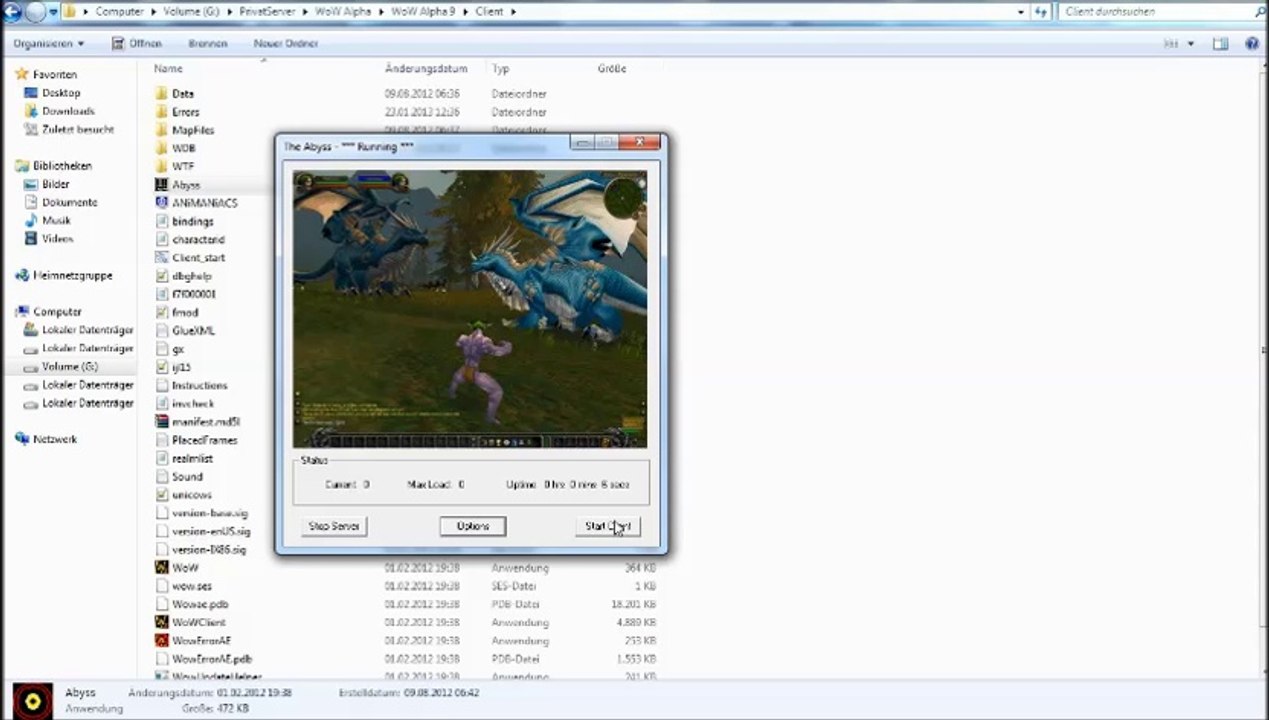The height and width of the screenshot is (720, 1269).
Task: Select the Wowae.pdb file
Action: (x=200, y=604)
